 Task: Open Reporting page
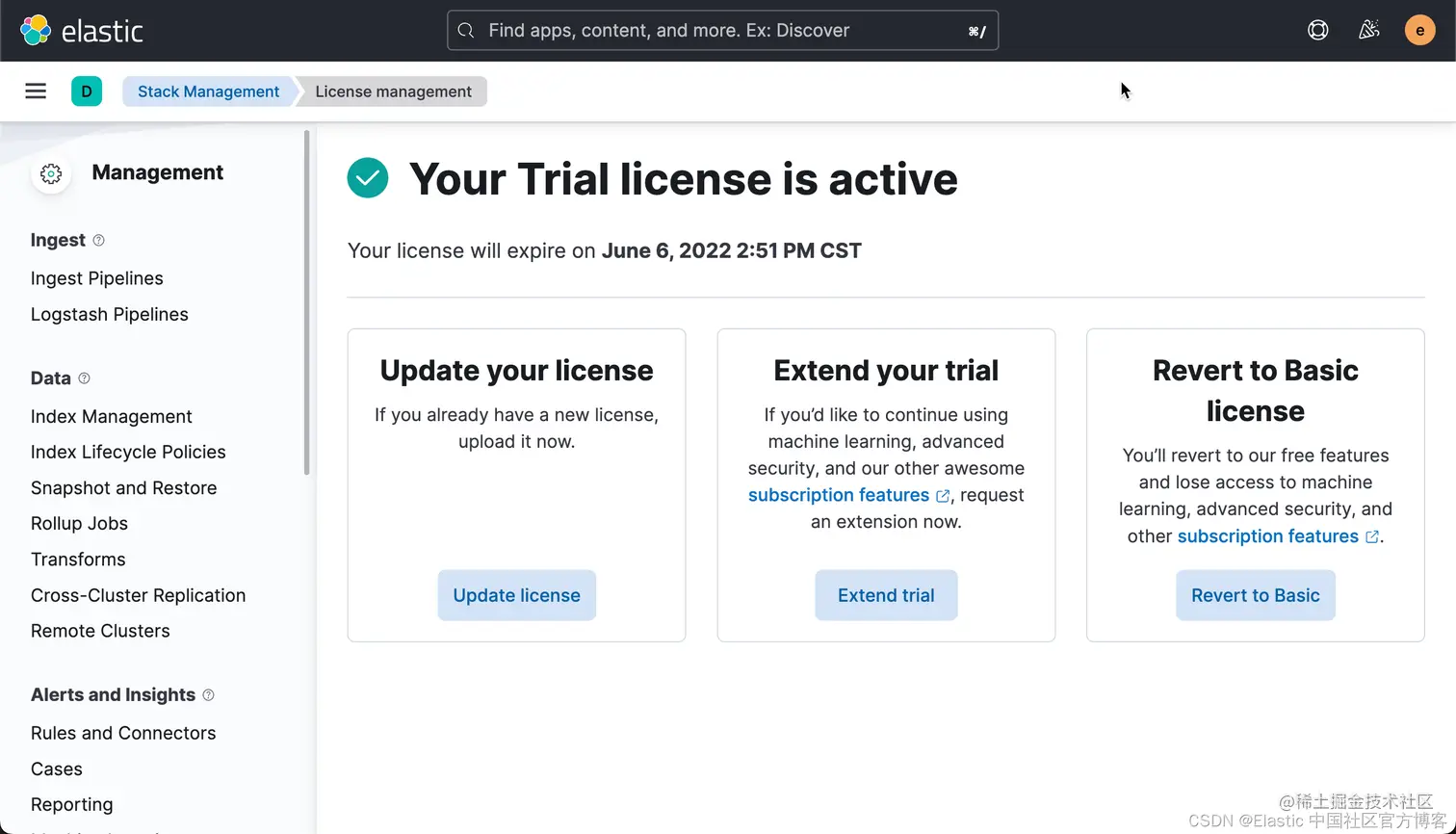[72, 805]
